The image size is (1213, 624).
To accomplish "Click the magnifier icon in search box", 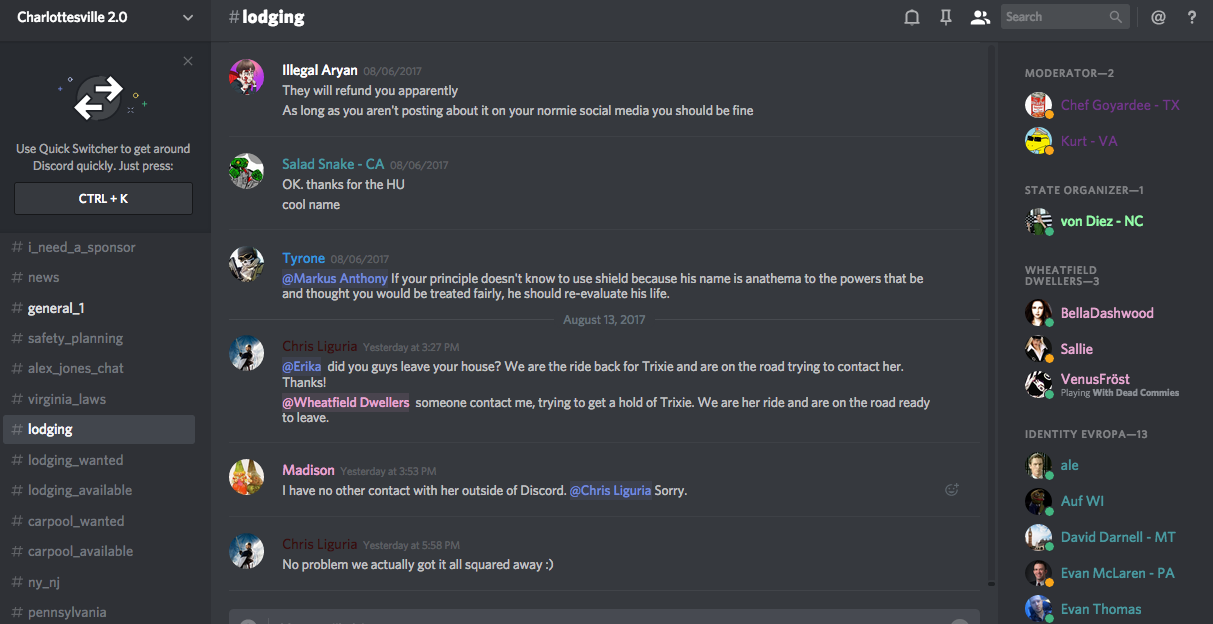I will [1115, 17].
